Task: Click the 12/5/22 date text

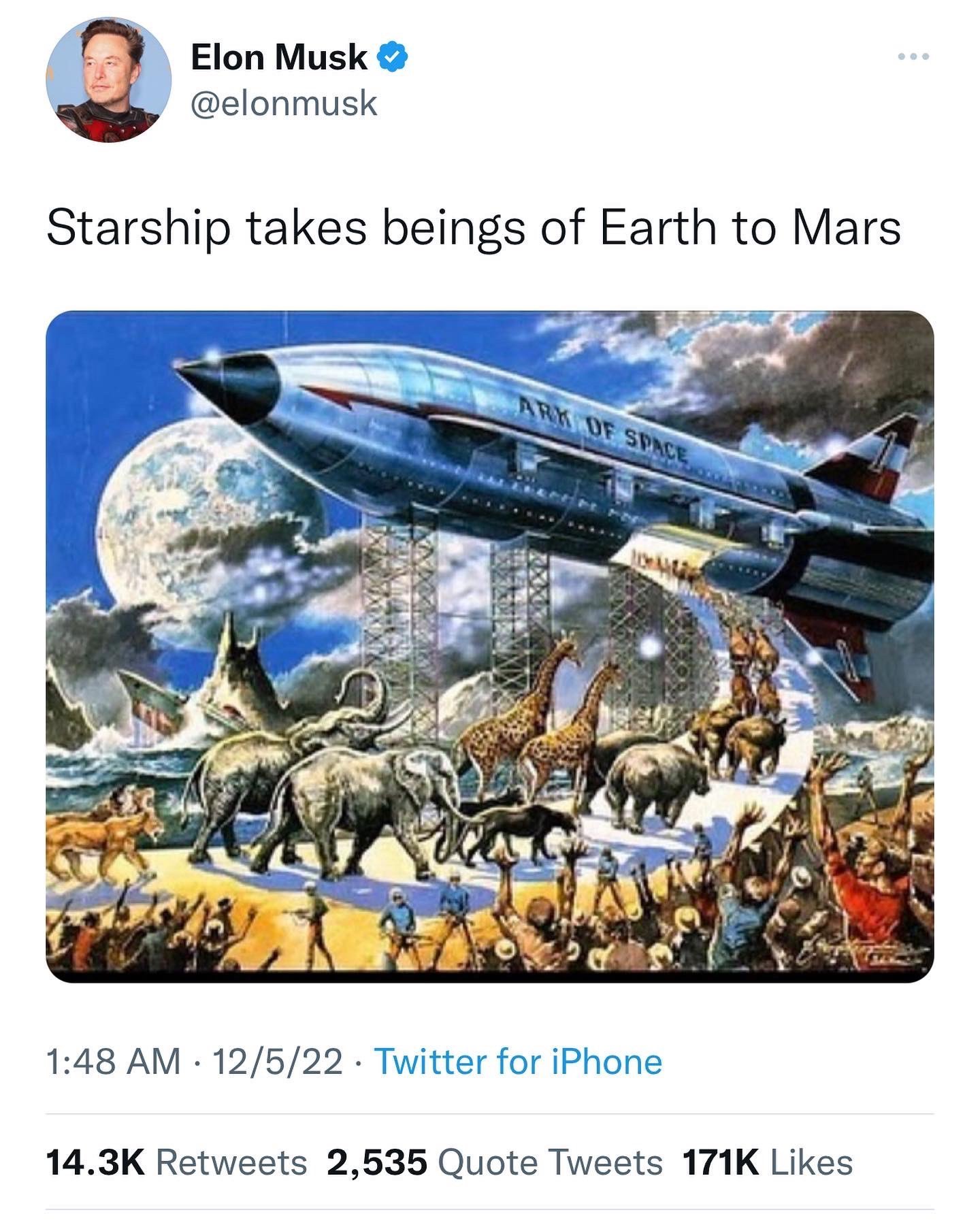Action: click(x=278, y=1062)
